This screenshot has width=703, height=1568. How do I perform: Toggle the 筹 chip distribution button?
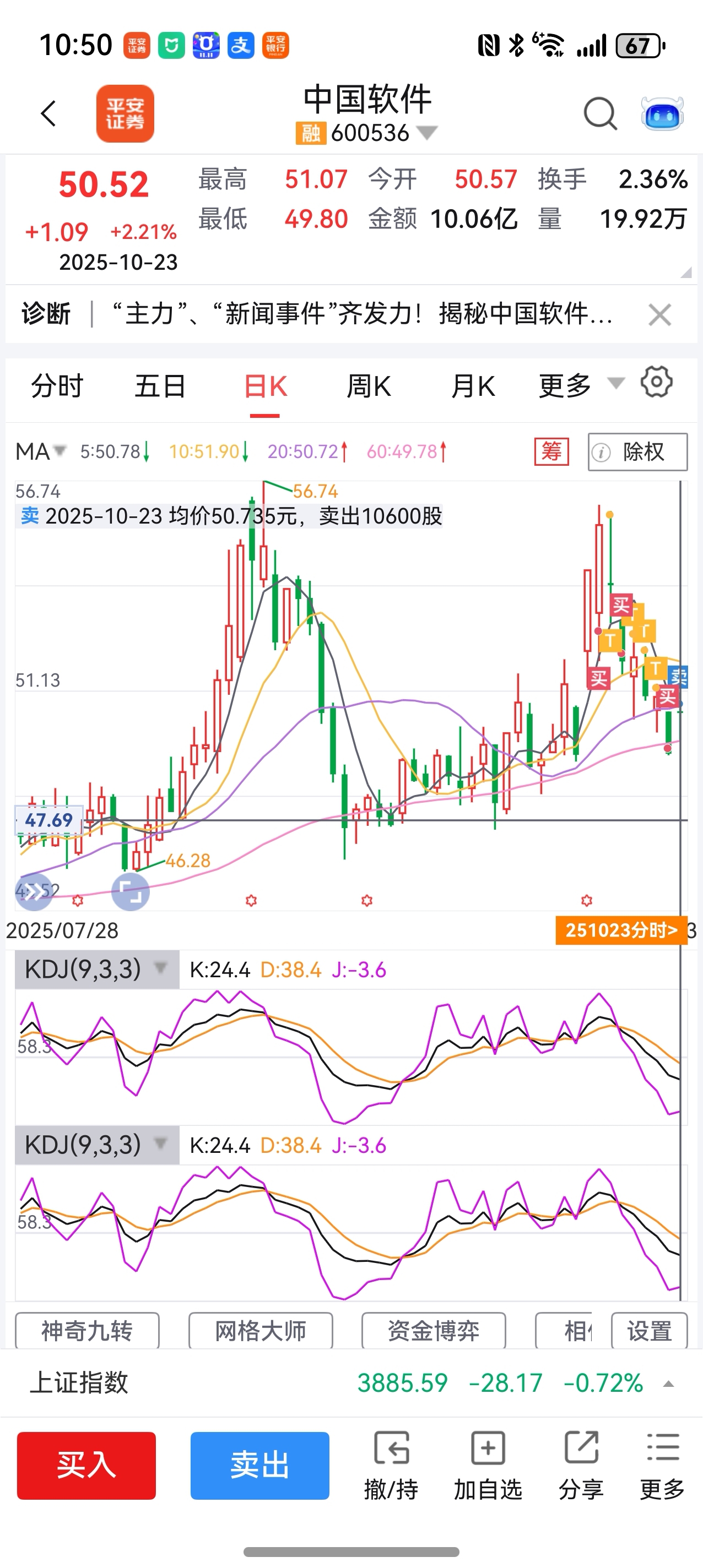[551, 451]
